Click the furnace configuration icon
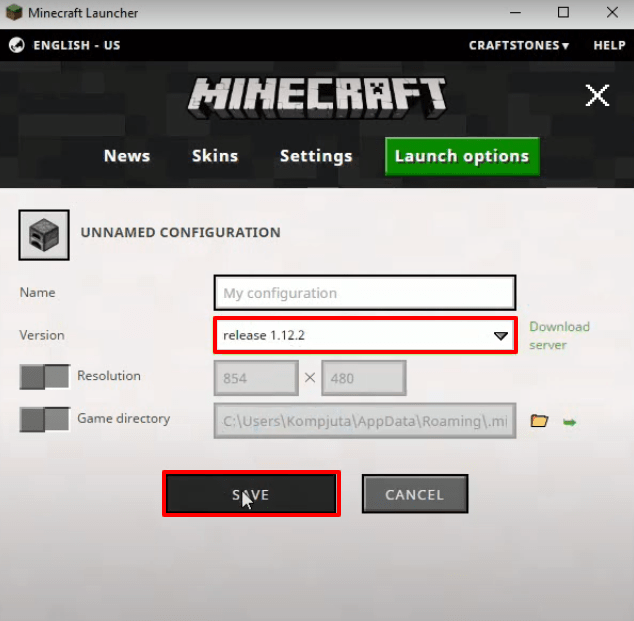The width and height of the screenshot is (634, 621). pos(44,235)
